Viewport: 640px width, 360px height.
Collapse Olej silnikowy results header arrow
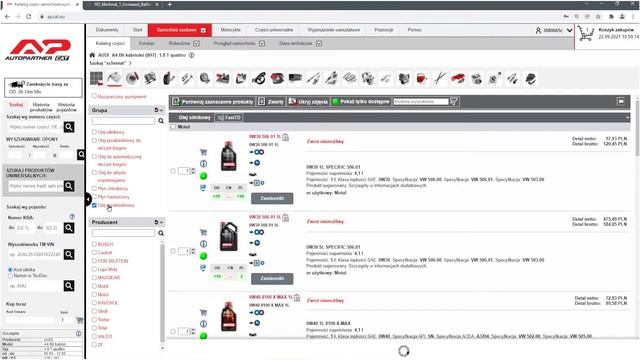click(x=627, y=118)
